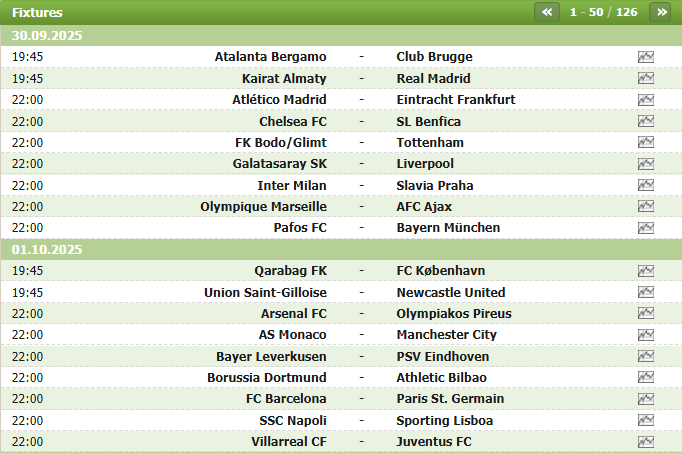Open chart icon in Villarreal CF row
Viewport: 682px width, 453px height.
click(646, 442)
